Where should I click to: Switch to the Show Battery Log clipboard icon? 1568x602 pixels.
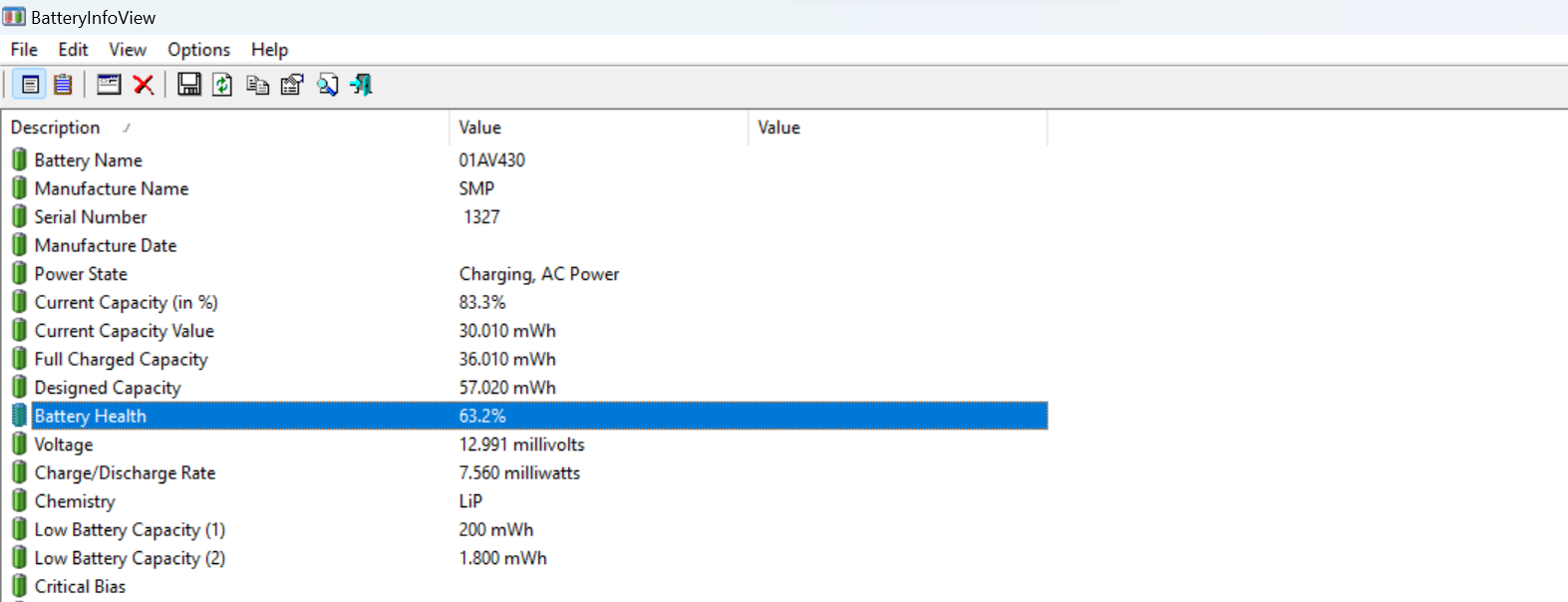point(63,85)
